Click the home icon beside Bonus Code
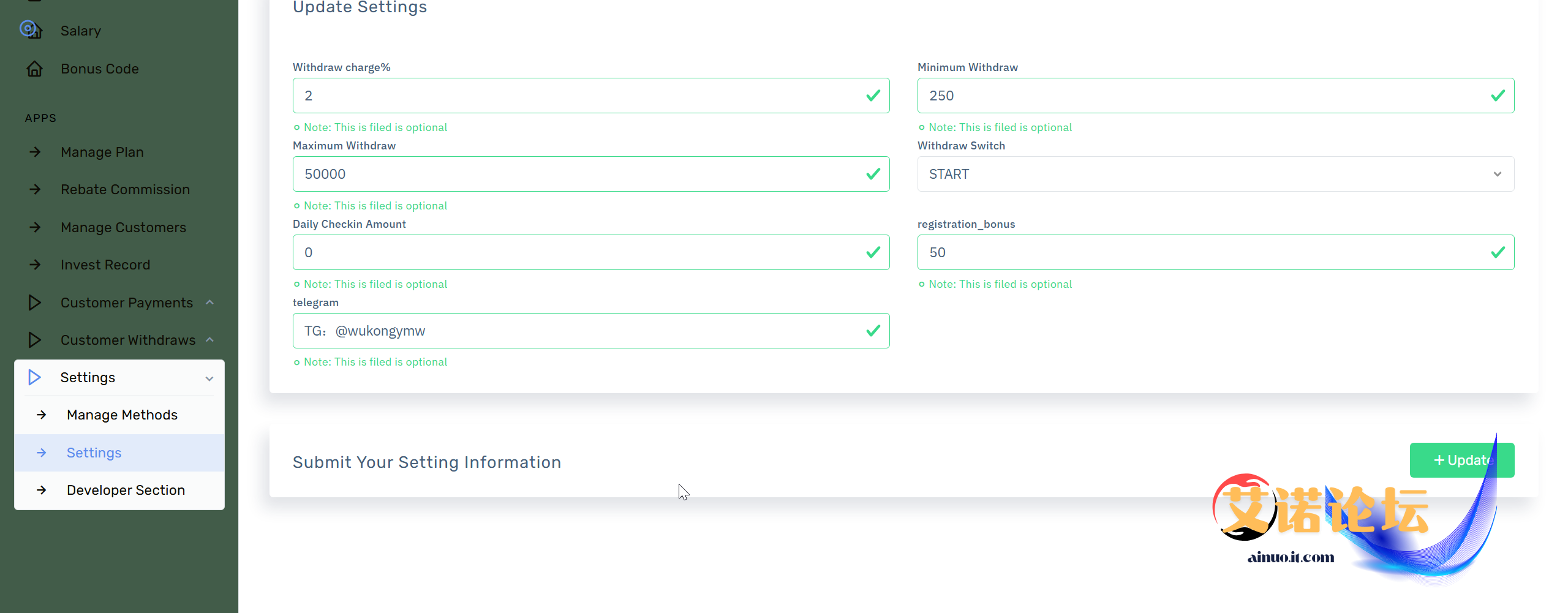 click(35, 69)
